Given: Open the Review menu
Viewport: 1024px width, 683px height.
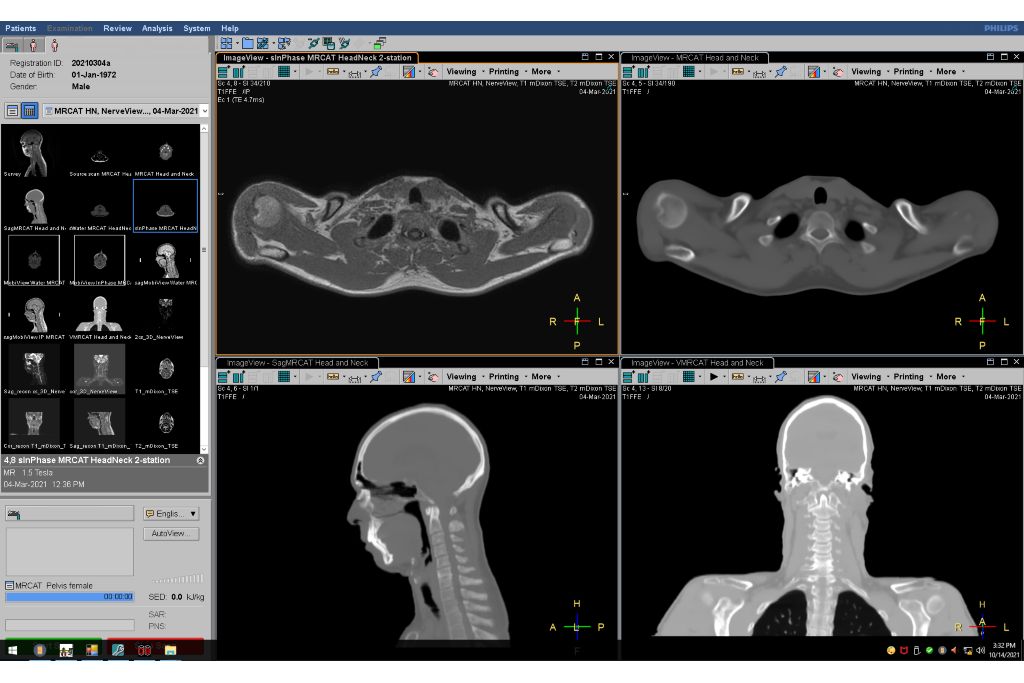Looking at the screenshot, I should 117,28.
